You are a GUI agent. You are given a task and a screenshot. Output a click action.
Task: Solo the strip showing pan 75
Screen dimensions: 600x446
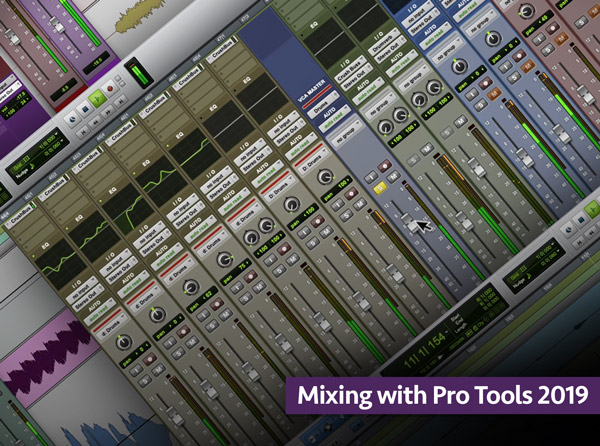click(x=246, y=298)
